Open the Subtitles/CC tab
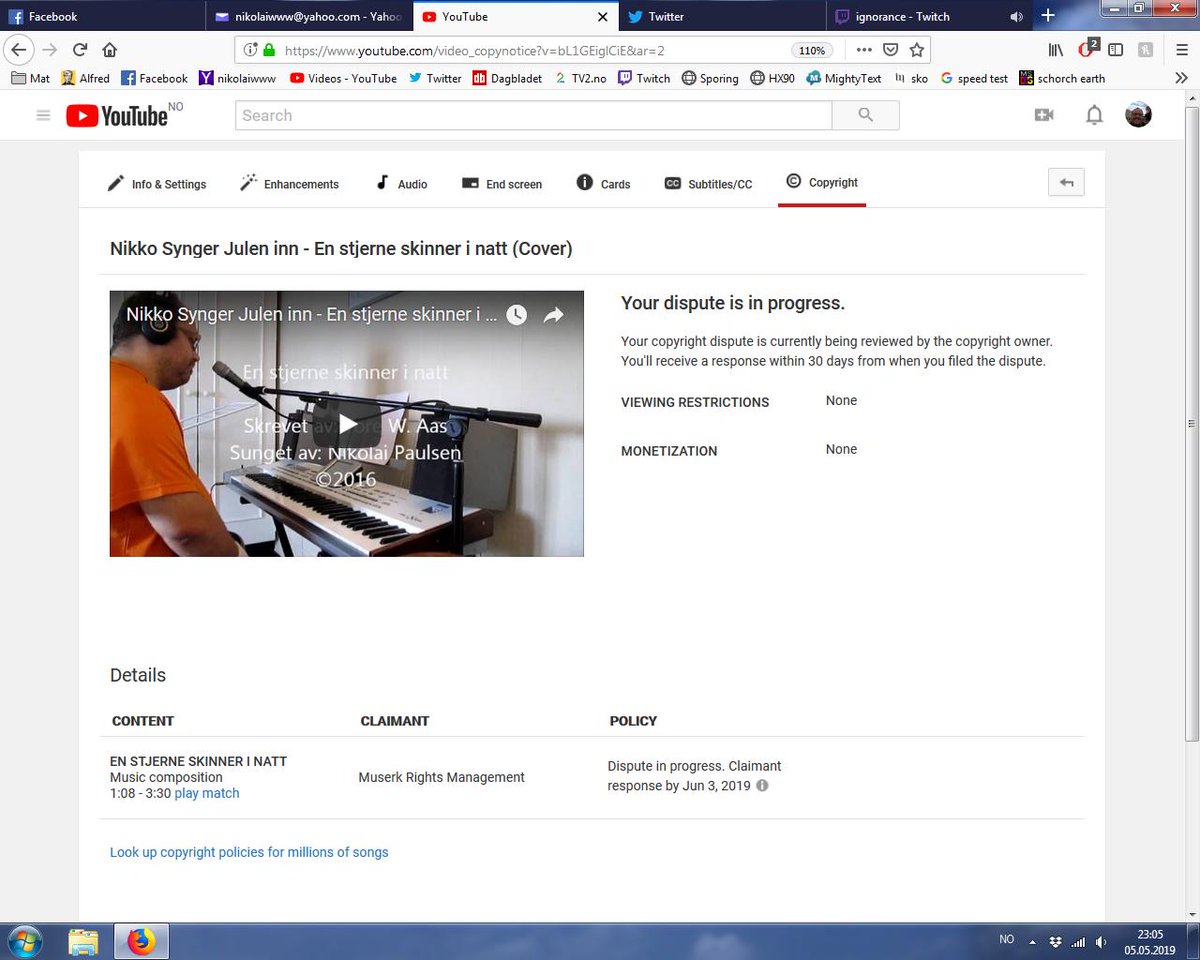This screenshot has width=1200, height=960. (x=709, y=184)
